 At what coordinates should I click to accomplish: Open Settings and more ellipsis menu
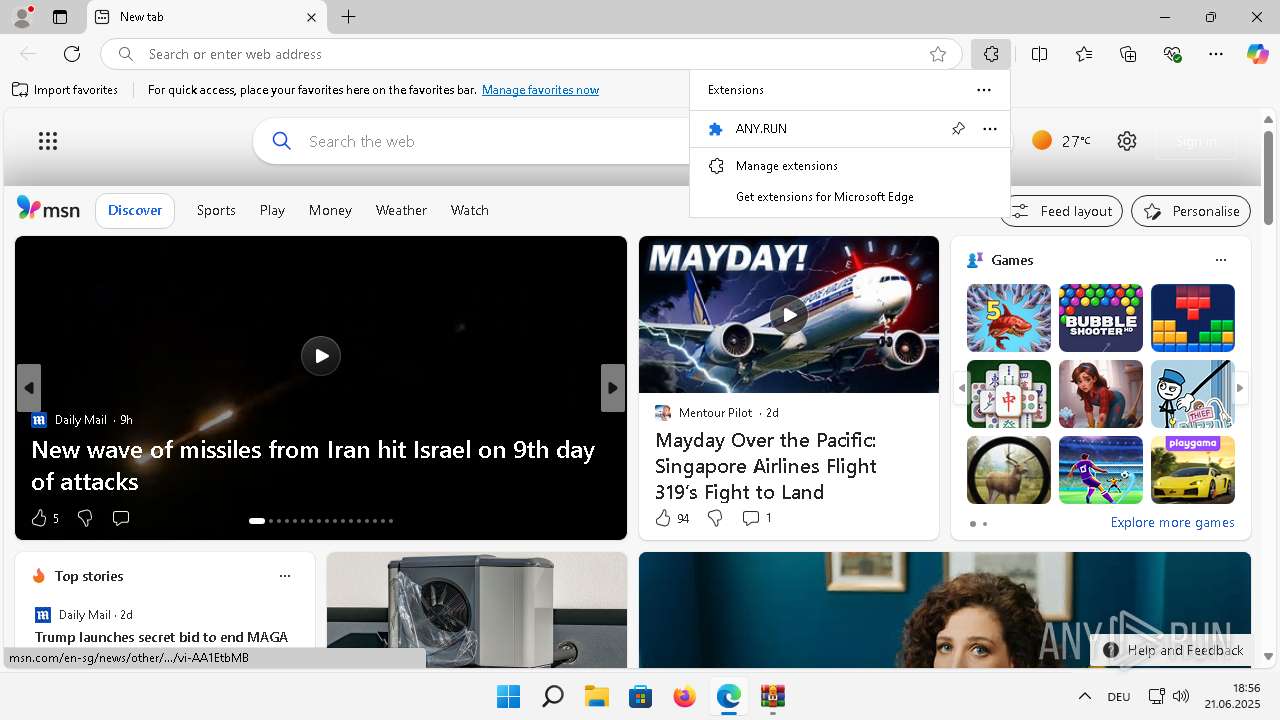[x=1216, y=54]
